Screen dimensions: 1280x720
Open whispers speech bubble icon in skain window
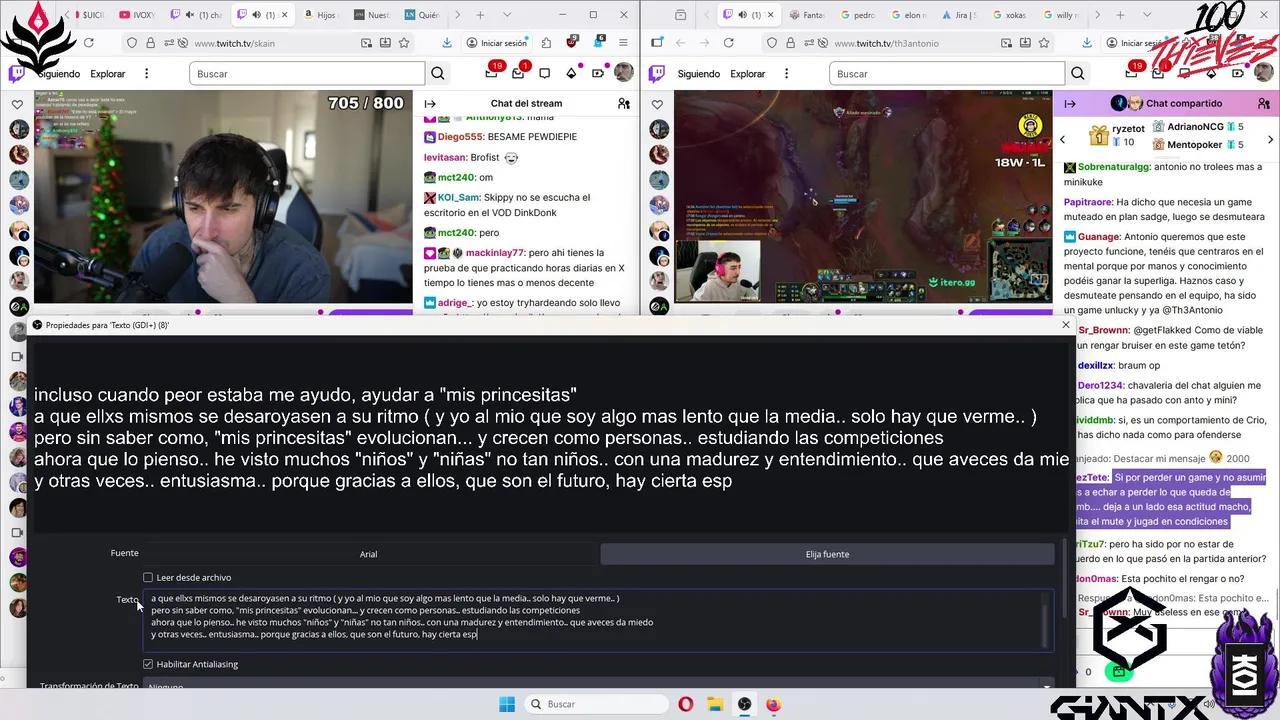[544, 73]
